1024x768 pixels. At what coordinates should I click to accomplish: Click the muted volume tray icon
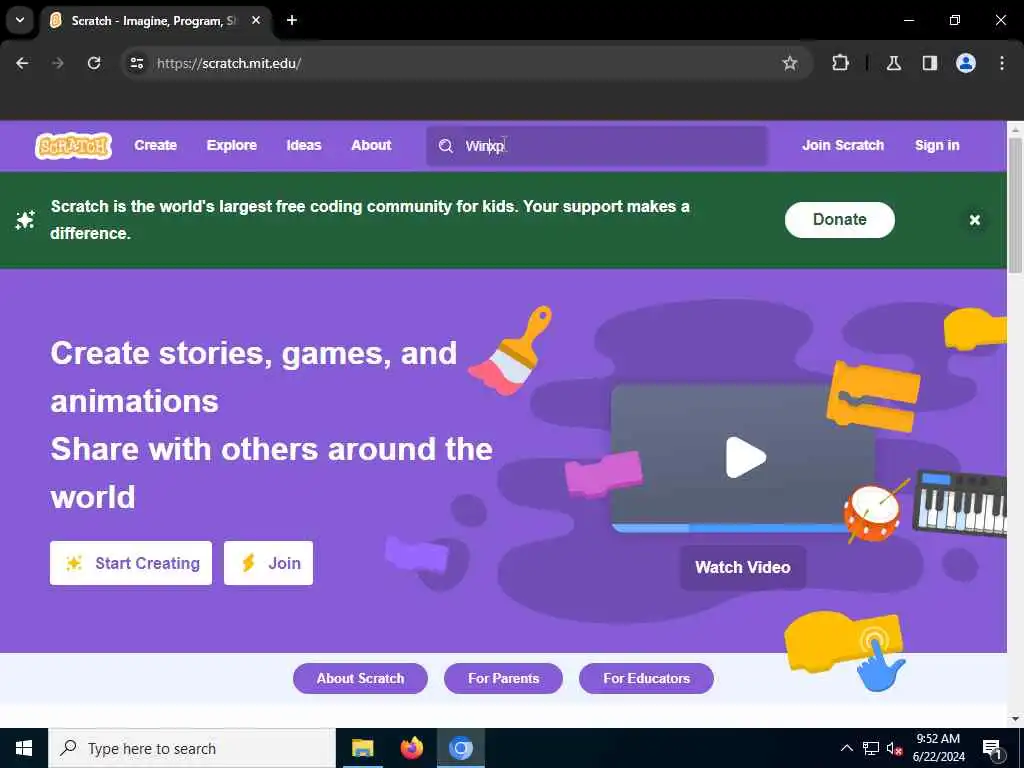click(x=894, y=748)
